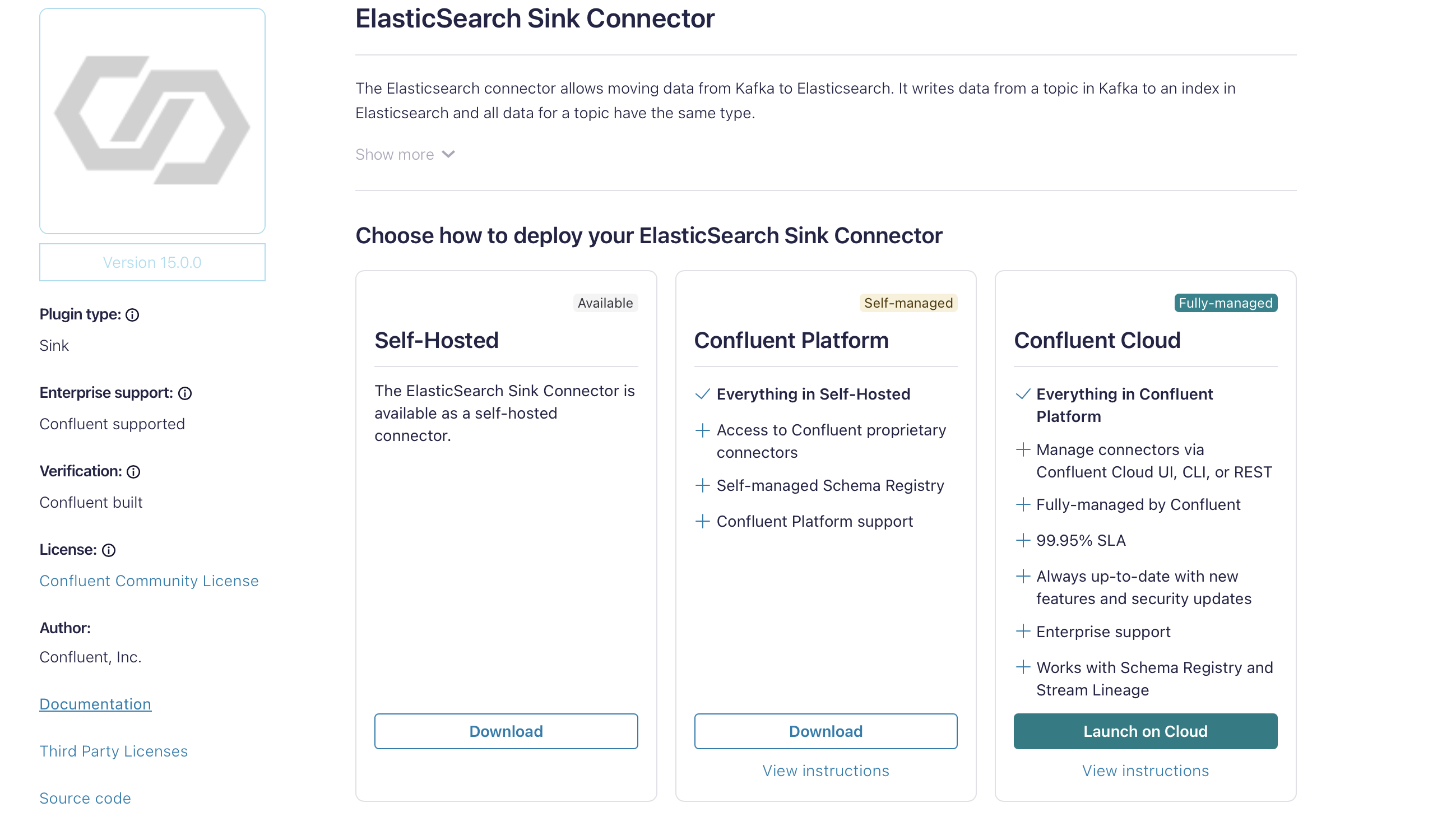Go to the Source code link
Viewport: 1456px width, 826px height.
coord(85,798)
